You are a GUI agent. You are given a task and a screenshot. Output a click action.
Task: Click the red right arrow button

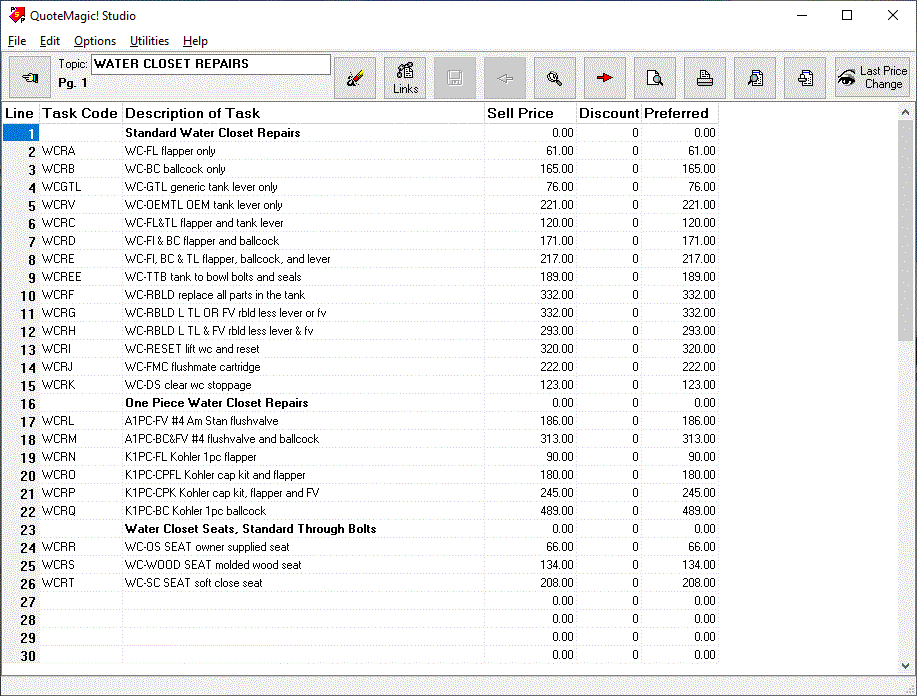click(x=604, y=77)
